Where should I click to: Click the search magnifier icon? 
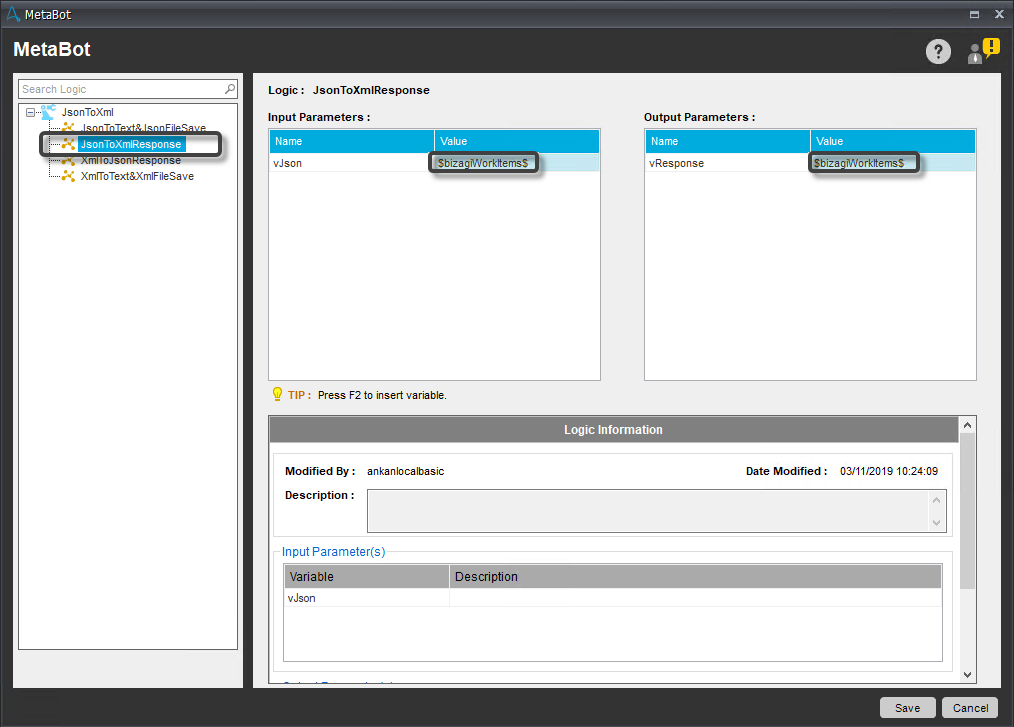[x=230, y=89]
